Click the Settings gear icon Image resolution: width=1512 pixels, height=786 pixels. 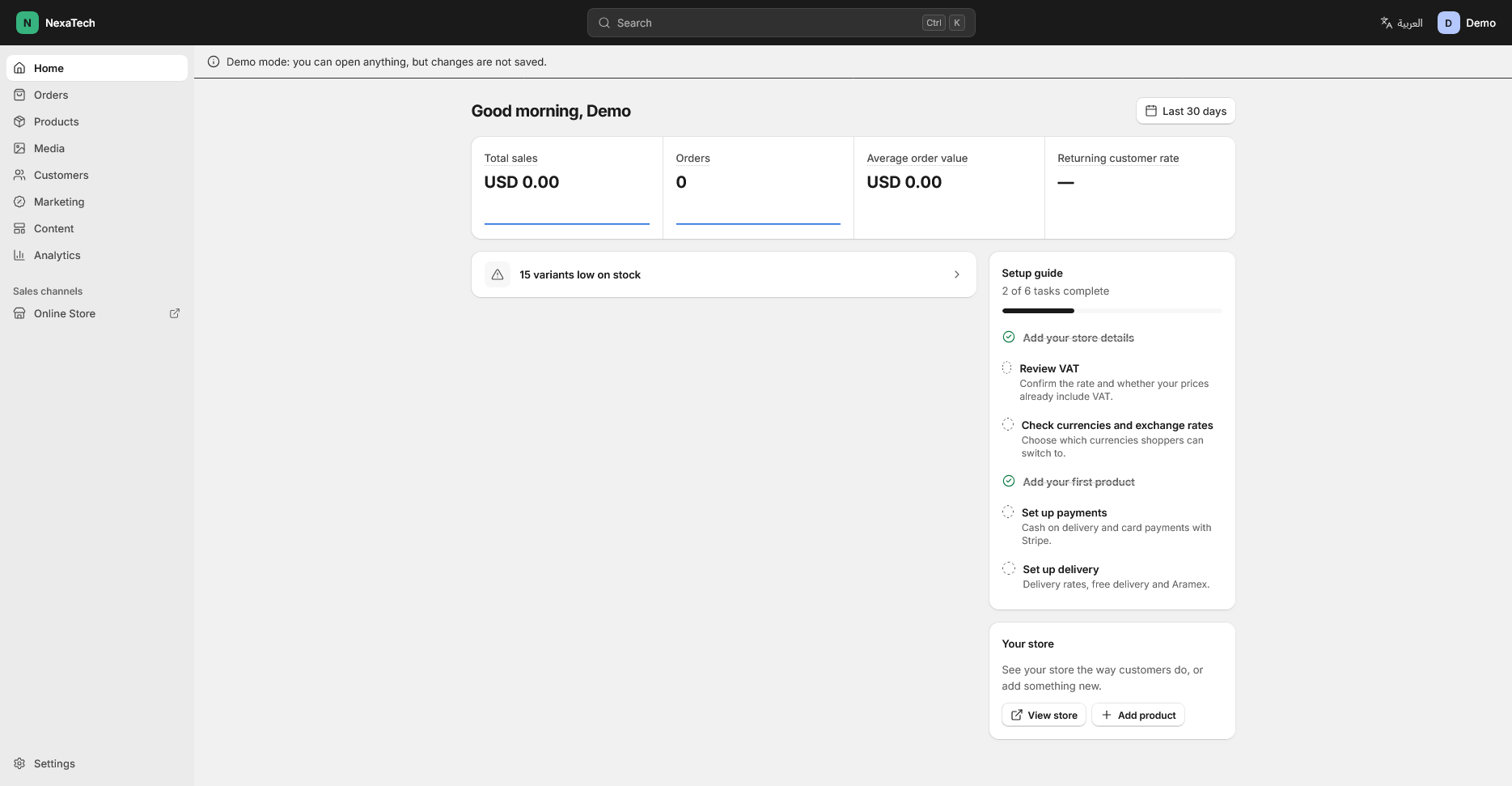(x=19, y=763)
